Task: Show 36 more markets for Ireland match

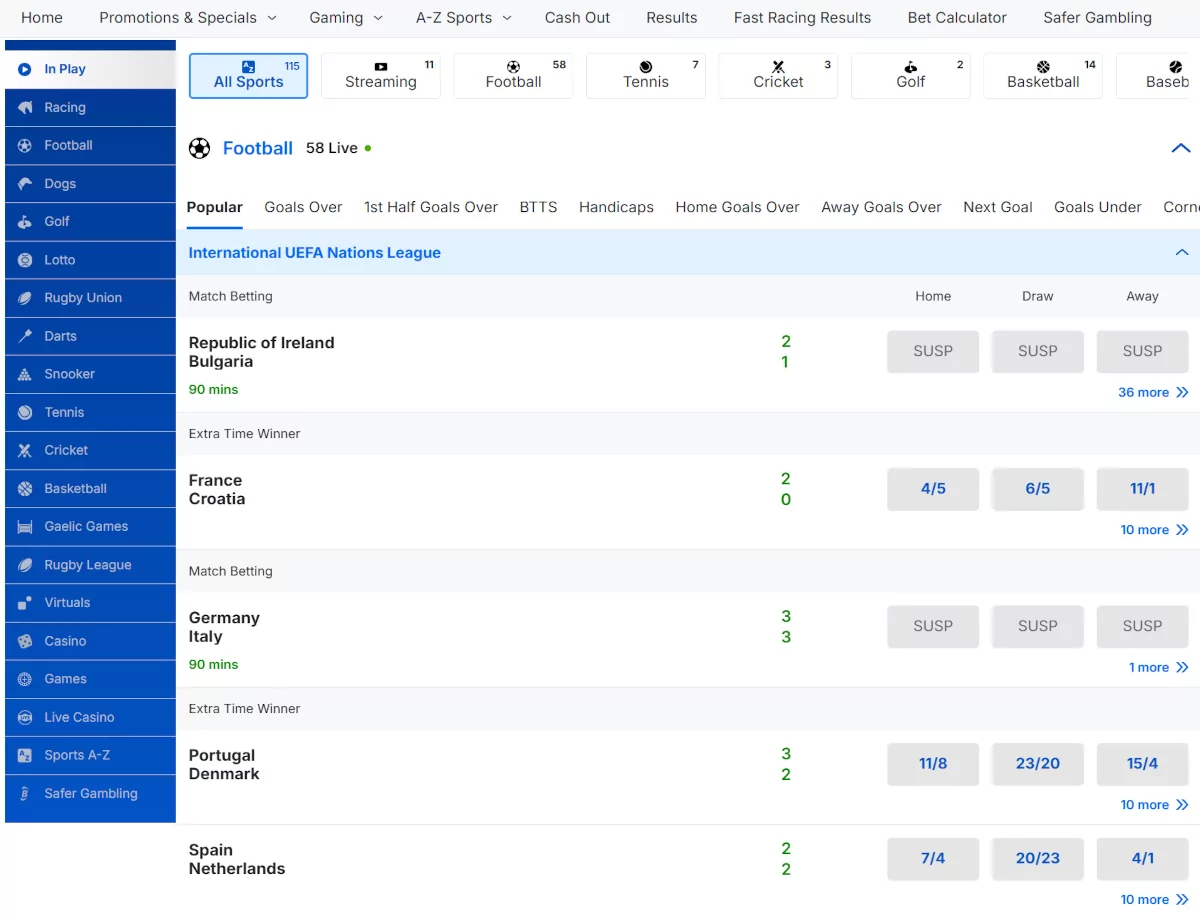Action: click(x=1153, y=392)
